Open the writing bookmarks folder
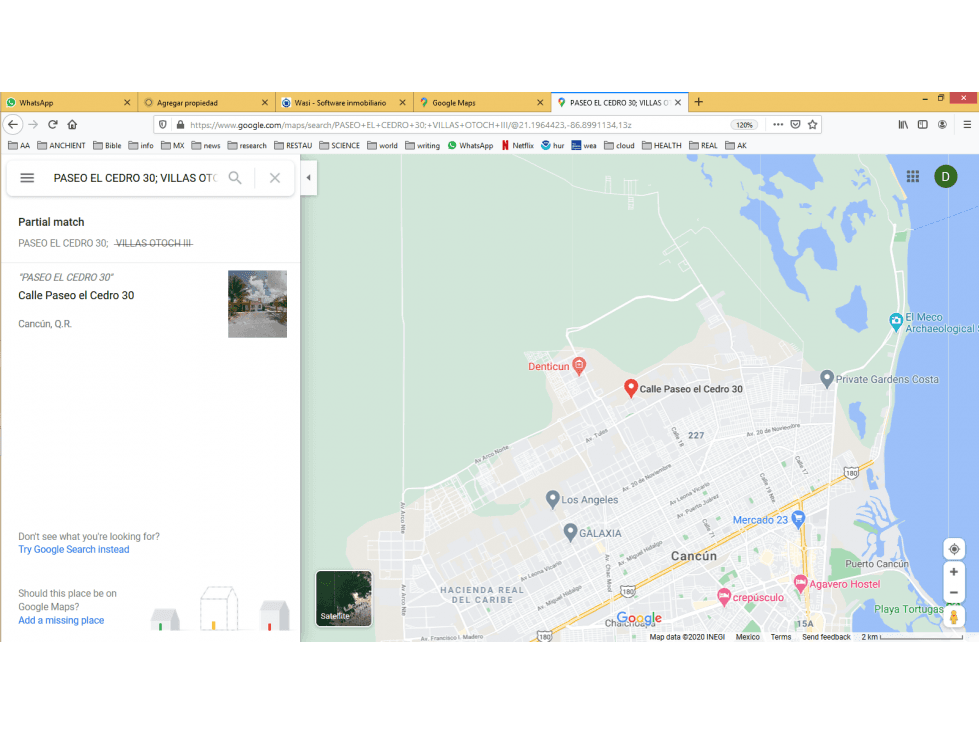Image resolution: width=979 pixels, height=734 pixels. pyautogui.click(x=423, y=145)
